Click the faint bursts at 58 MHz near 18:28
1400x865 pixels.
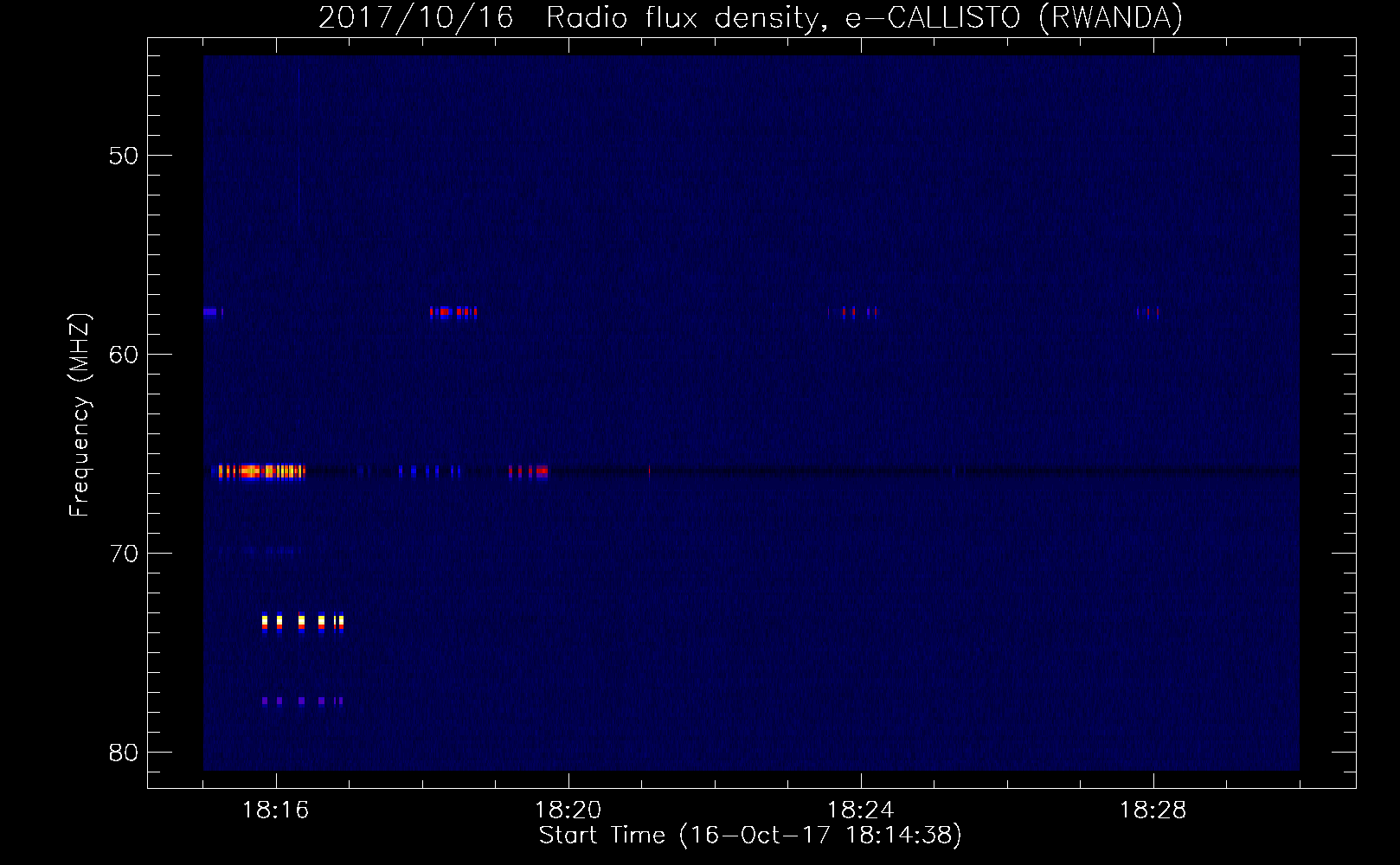coord(1148,312)
